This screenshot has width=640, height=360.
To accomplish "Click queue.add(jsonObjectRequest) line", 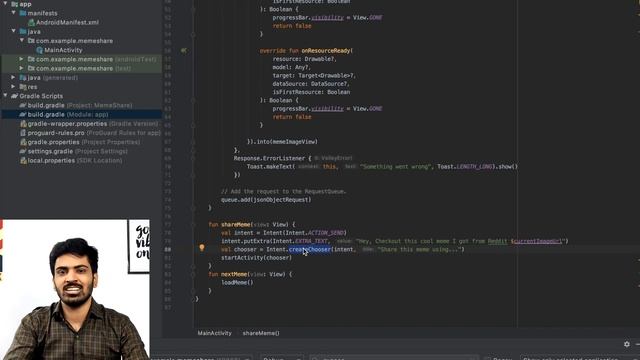I will pos(266,200).
